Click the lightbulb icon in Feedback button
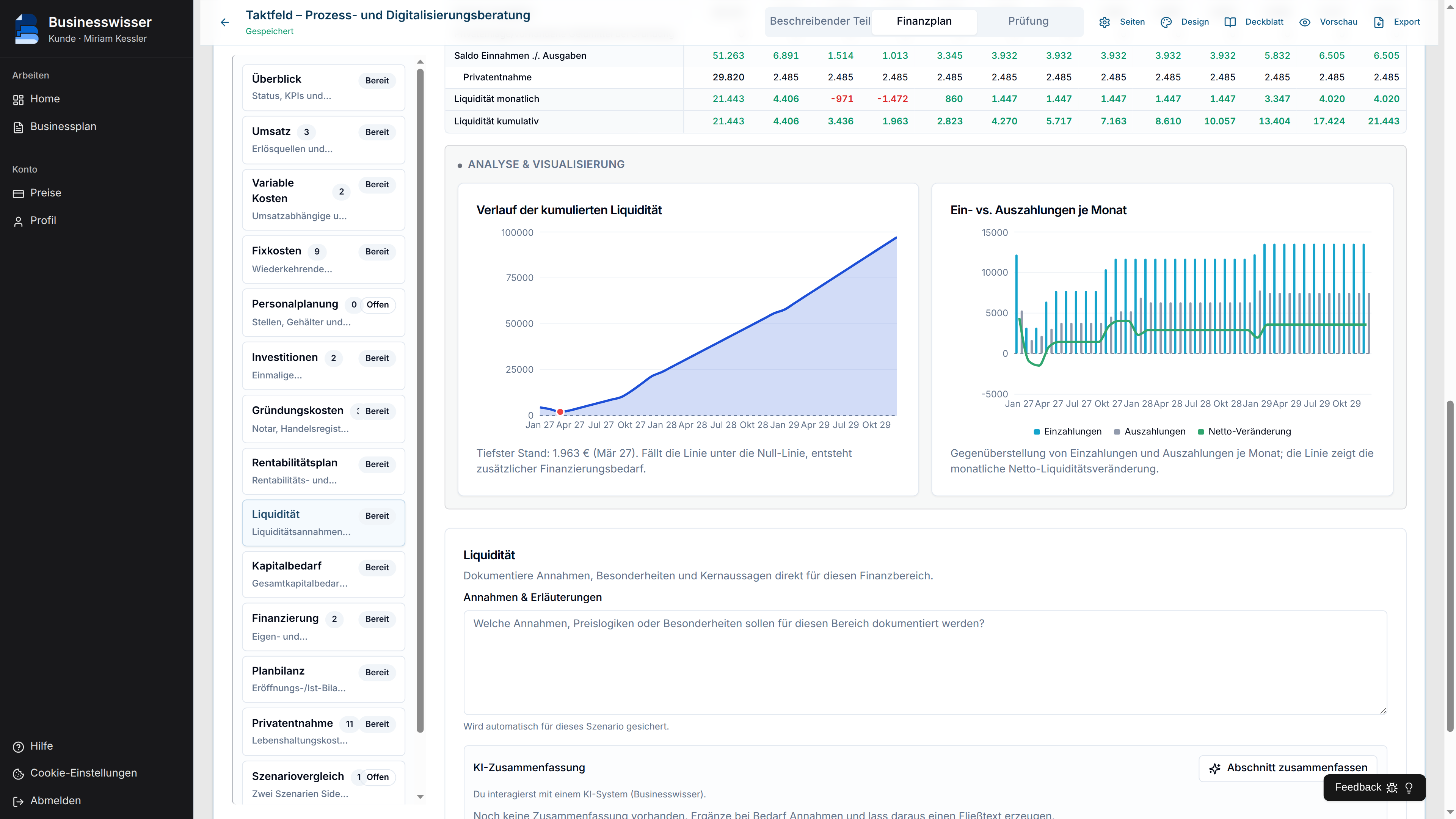Viewport: 1456px width, 819px height. pos(1409,788)
